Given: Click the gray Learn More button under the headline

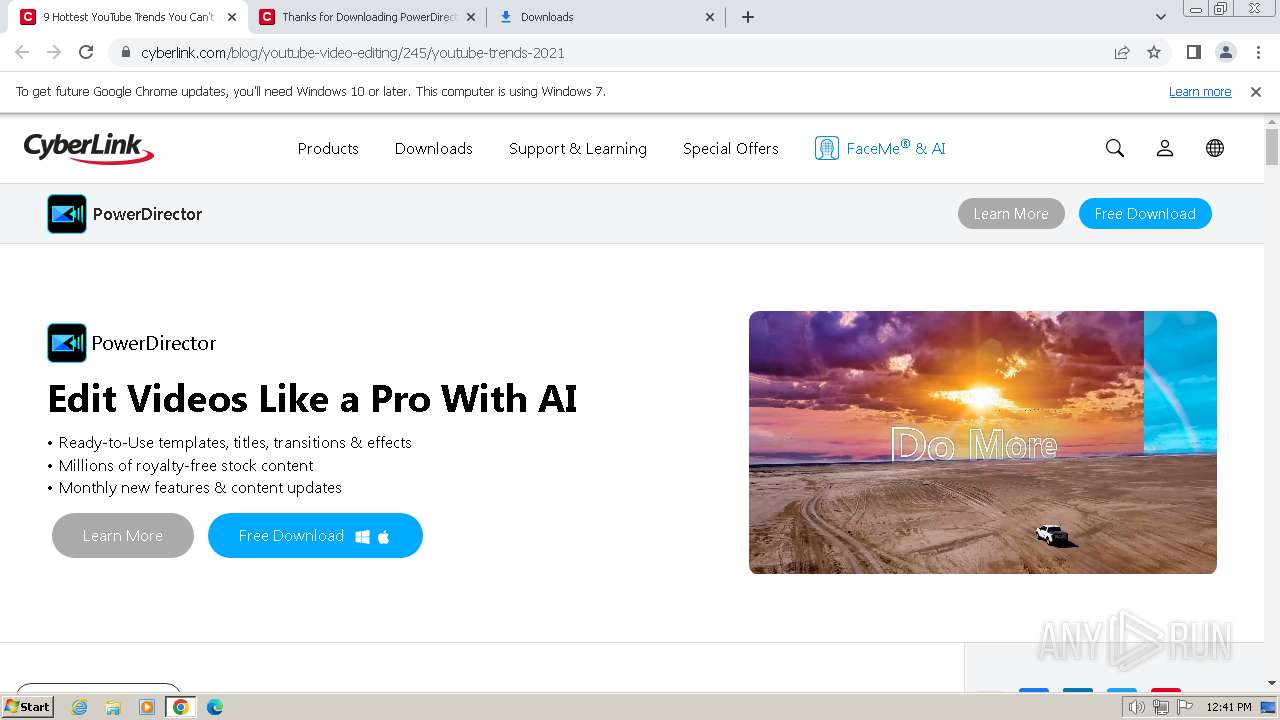Looking at the screenshot, I should coord(123,536).
